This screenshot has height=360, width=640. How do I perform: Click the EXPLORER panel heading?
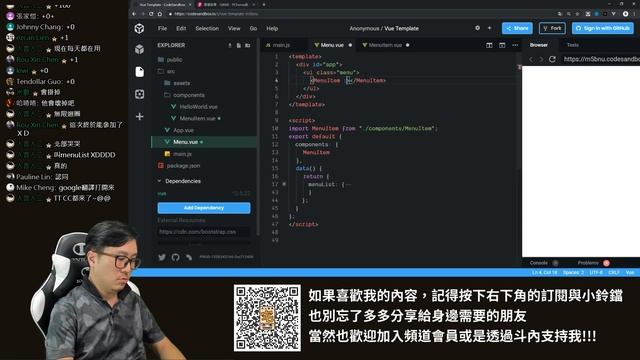[171, 45]
